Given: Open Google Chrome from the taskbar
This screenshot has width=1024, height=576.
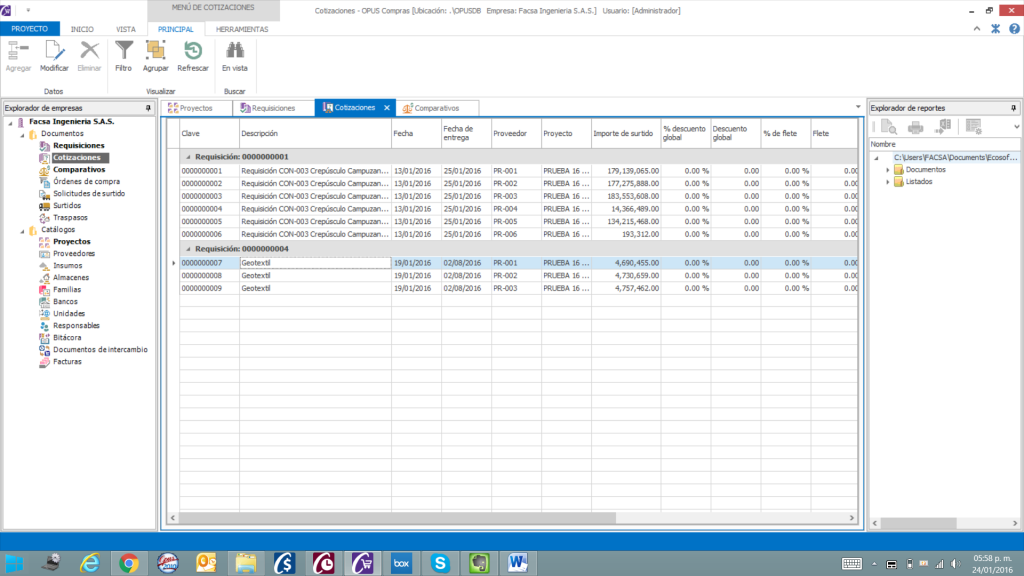Looking at the screenshot, I should 129,563.
